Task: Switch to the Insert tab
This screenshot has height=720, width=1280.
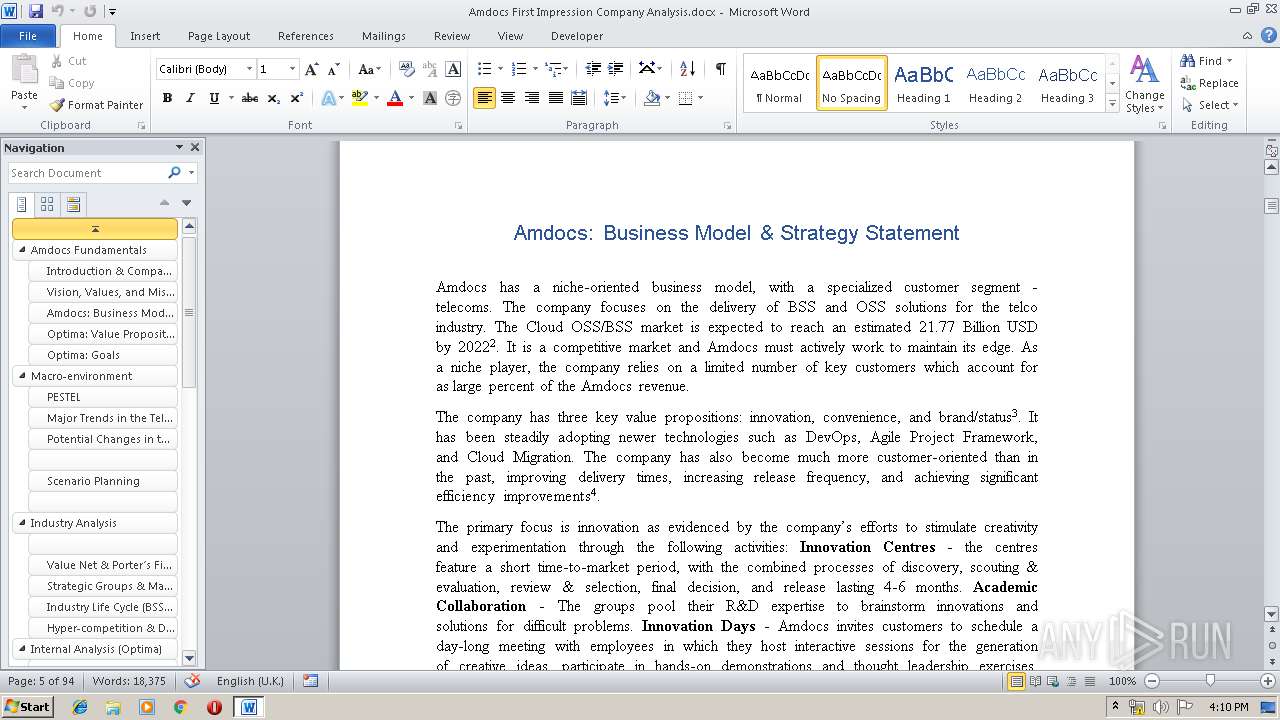Action: pos(145,36)
